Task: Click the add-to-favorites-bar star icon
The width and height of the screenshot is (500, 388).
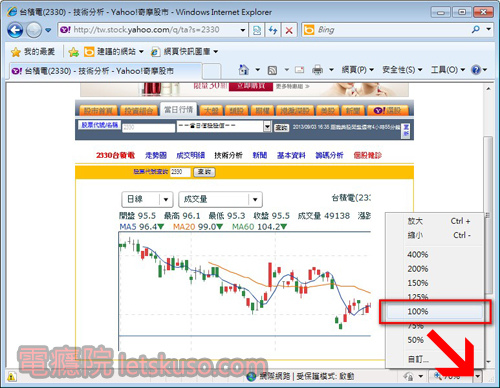Action: click(x=73, y=52)
